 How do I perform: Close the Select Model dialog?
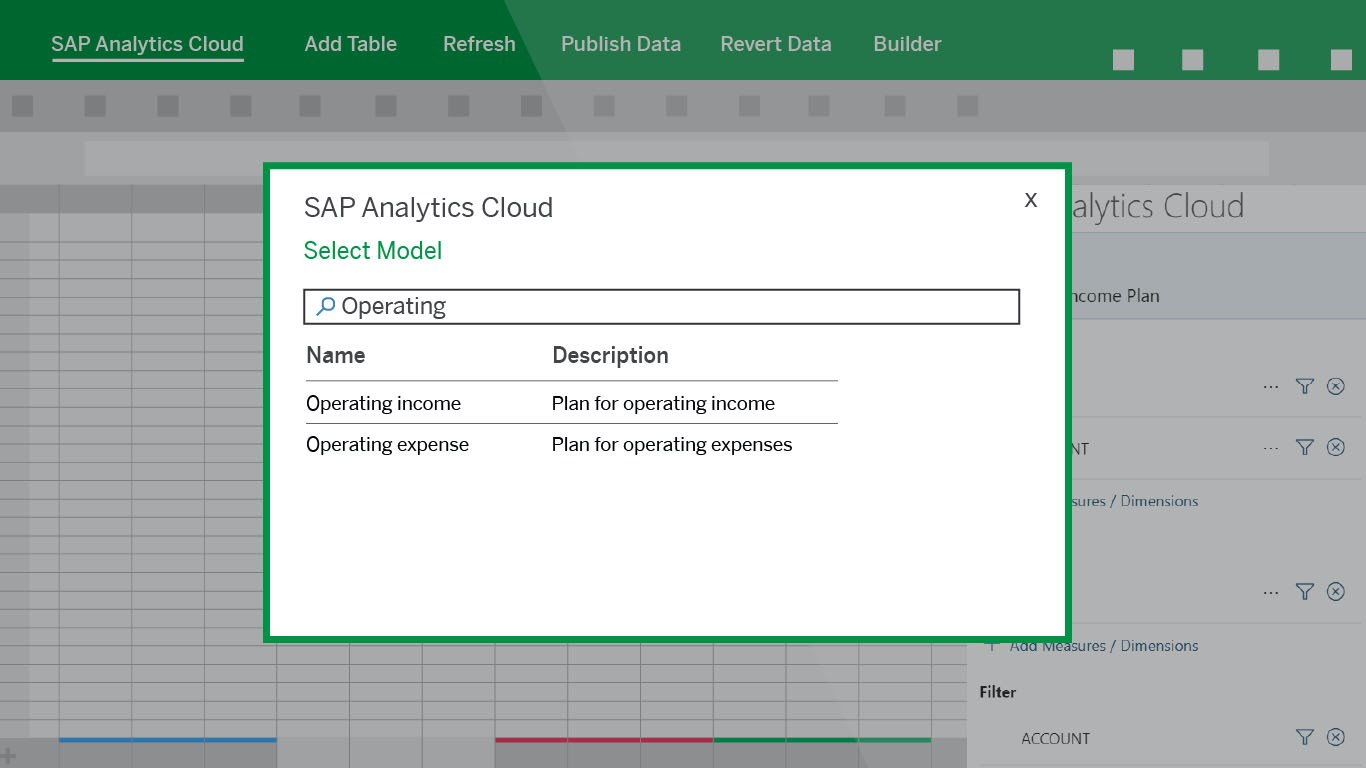pos(1031,200)
